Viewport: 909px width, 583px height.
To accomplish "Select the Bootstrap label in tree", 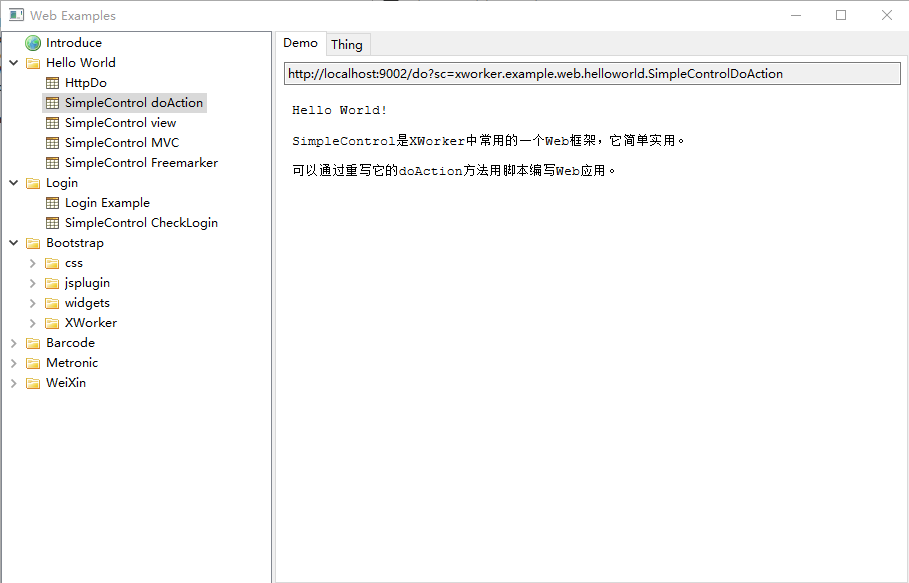I will tap(75, 243).
